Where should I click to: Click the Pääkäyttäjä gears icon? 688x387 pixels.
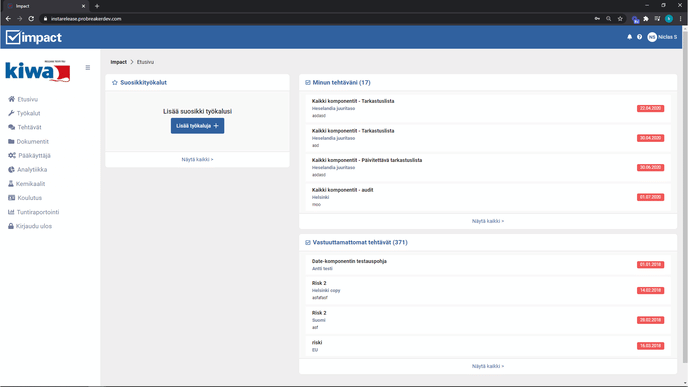tap(12, 155)
